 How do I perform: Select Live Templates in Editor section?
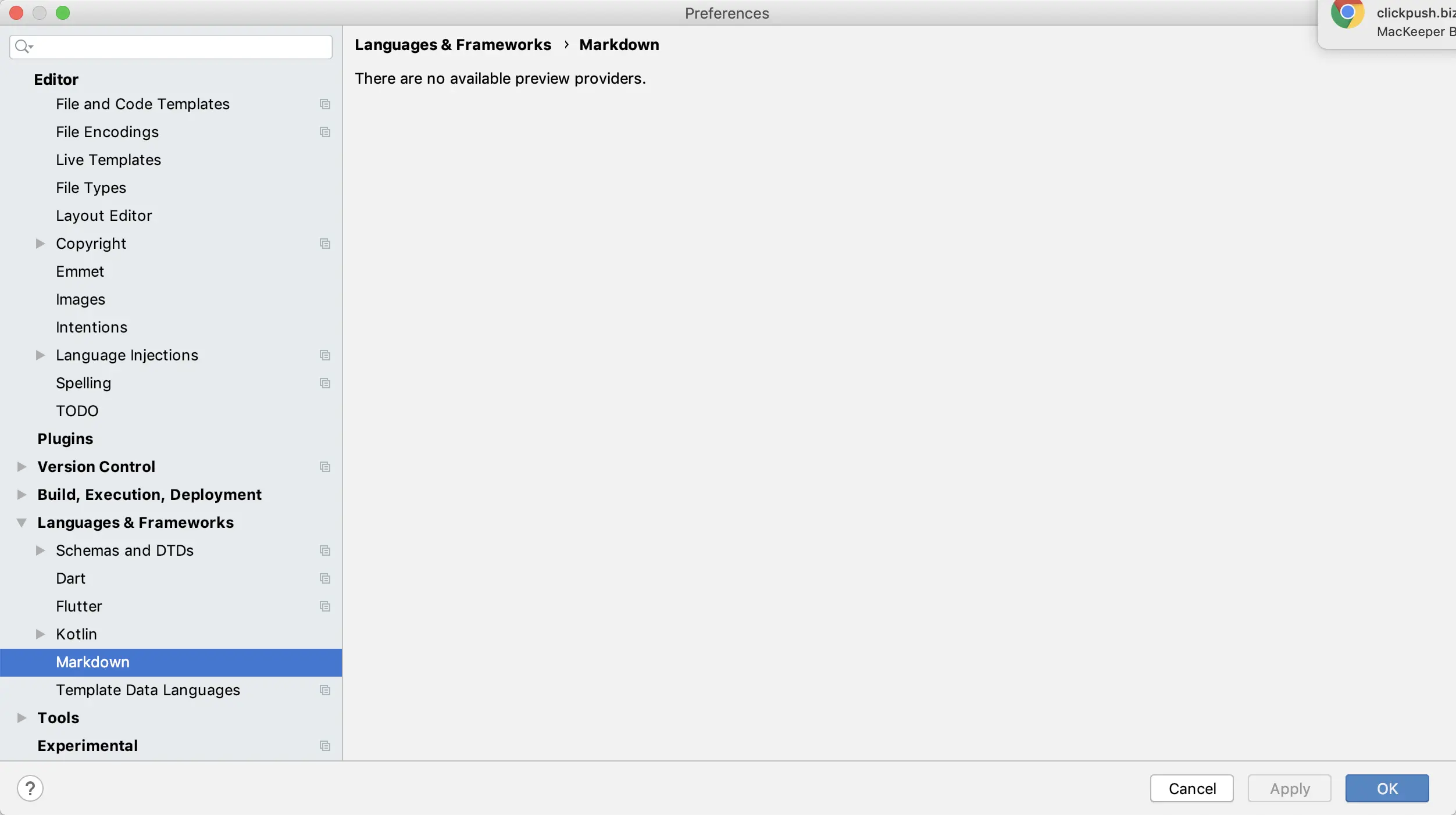108,160
